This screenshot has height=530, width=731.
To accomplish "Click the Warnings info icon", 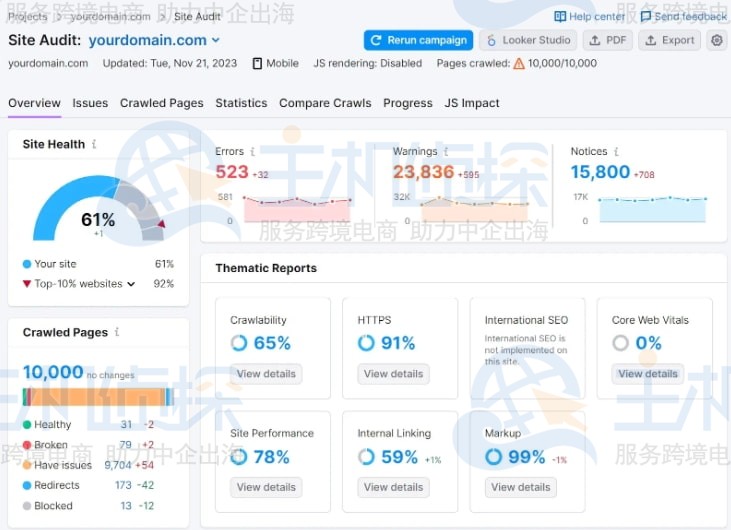I will [x=446, y=152].
